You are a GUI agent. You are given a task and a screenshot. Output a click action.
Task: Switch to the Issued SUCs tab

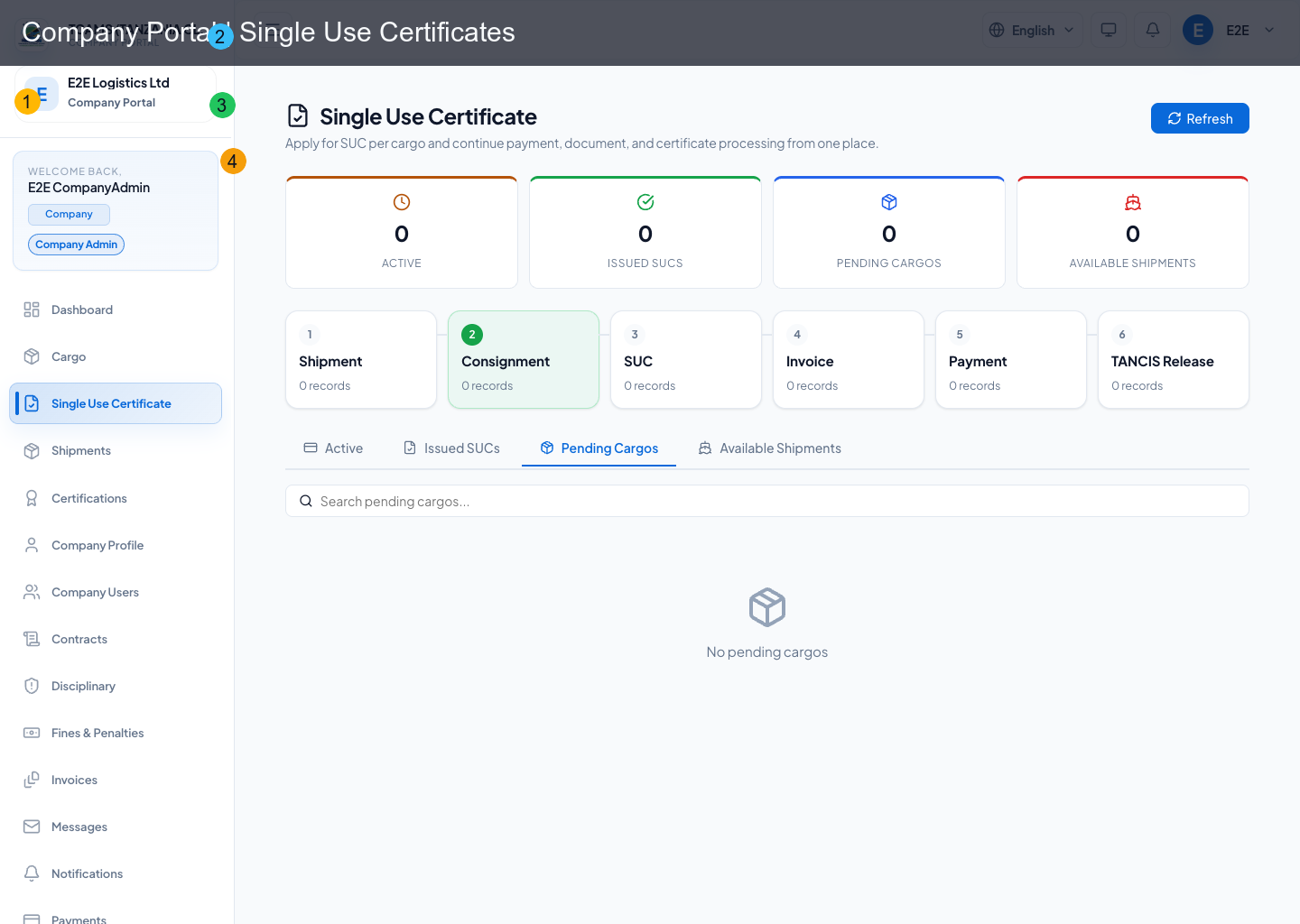click(451, 448)
